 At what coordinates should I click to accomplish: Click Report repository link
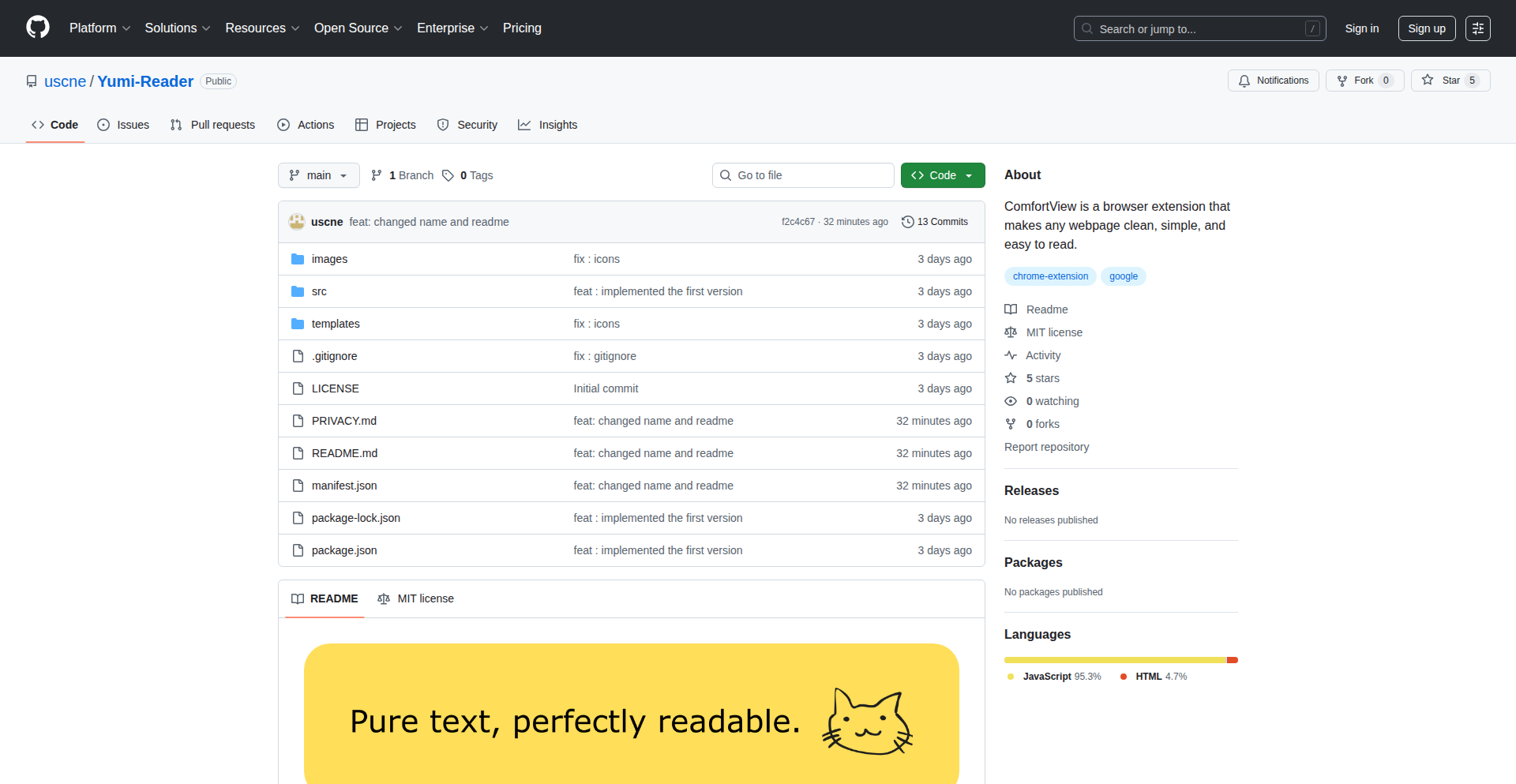(x=1046, y=447)
